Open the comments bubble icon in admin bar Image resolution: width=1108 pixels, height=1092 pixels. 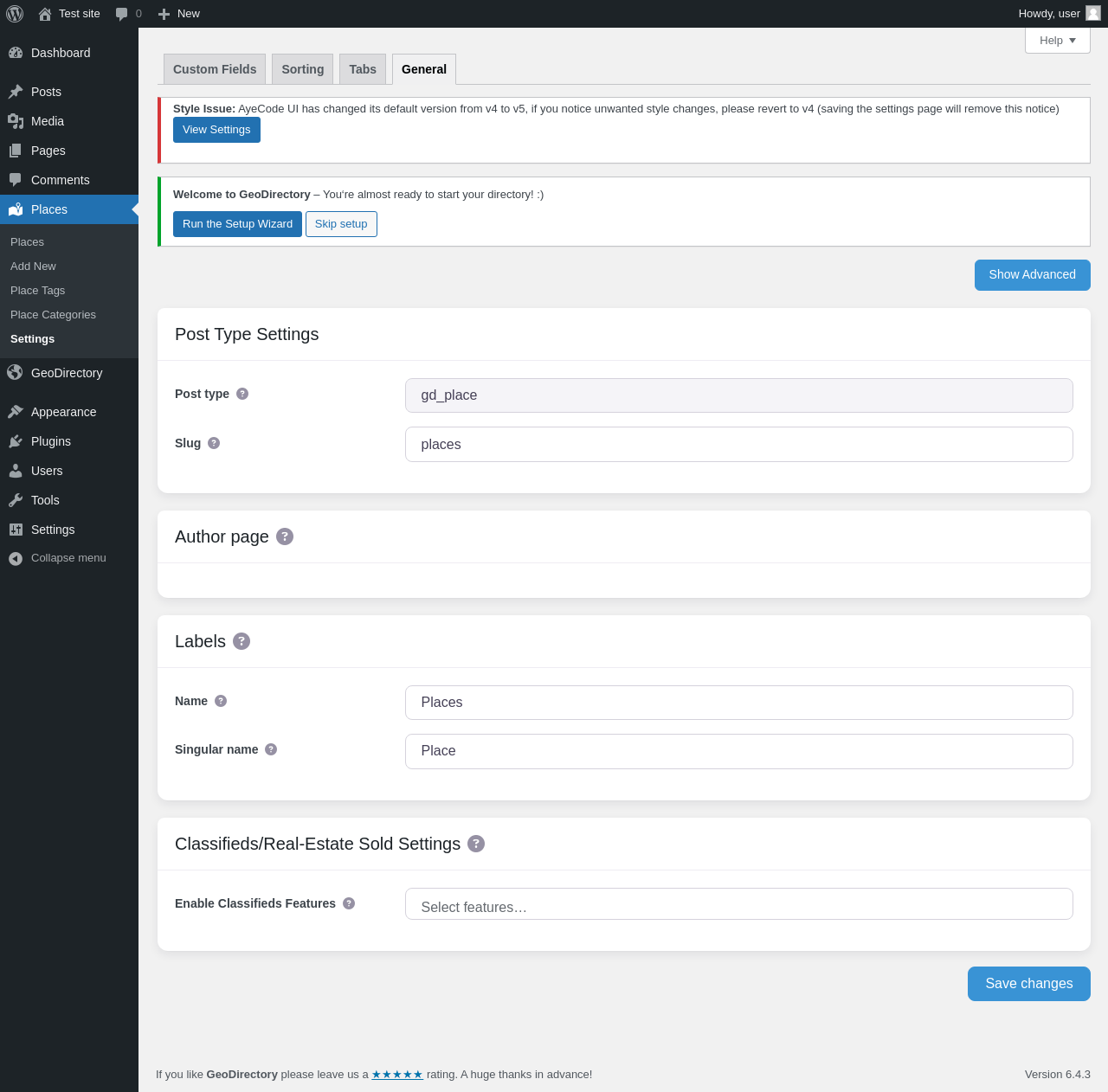point(122,14)
